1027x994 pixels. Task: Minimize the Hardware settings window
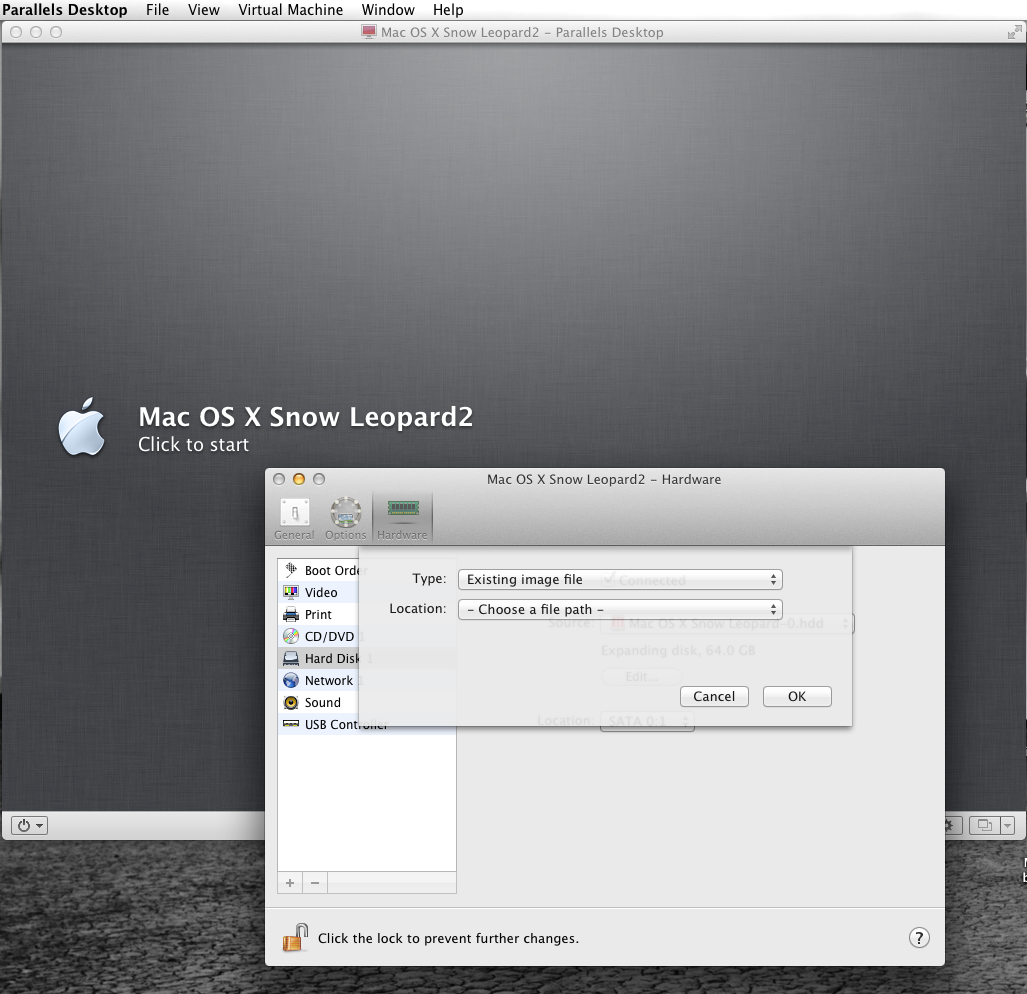[299, 479]
